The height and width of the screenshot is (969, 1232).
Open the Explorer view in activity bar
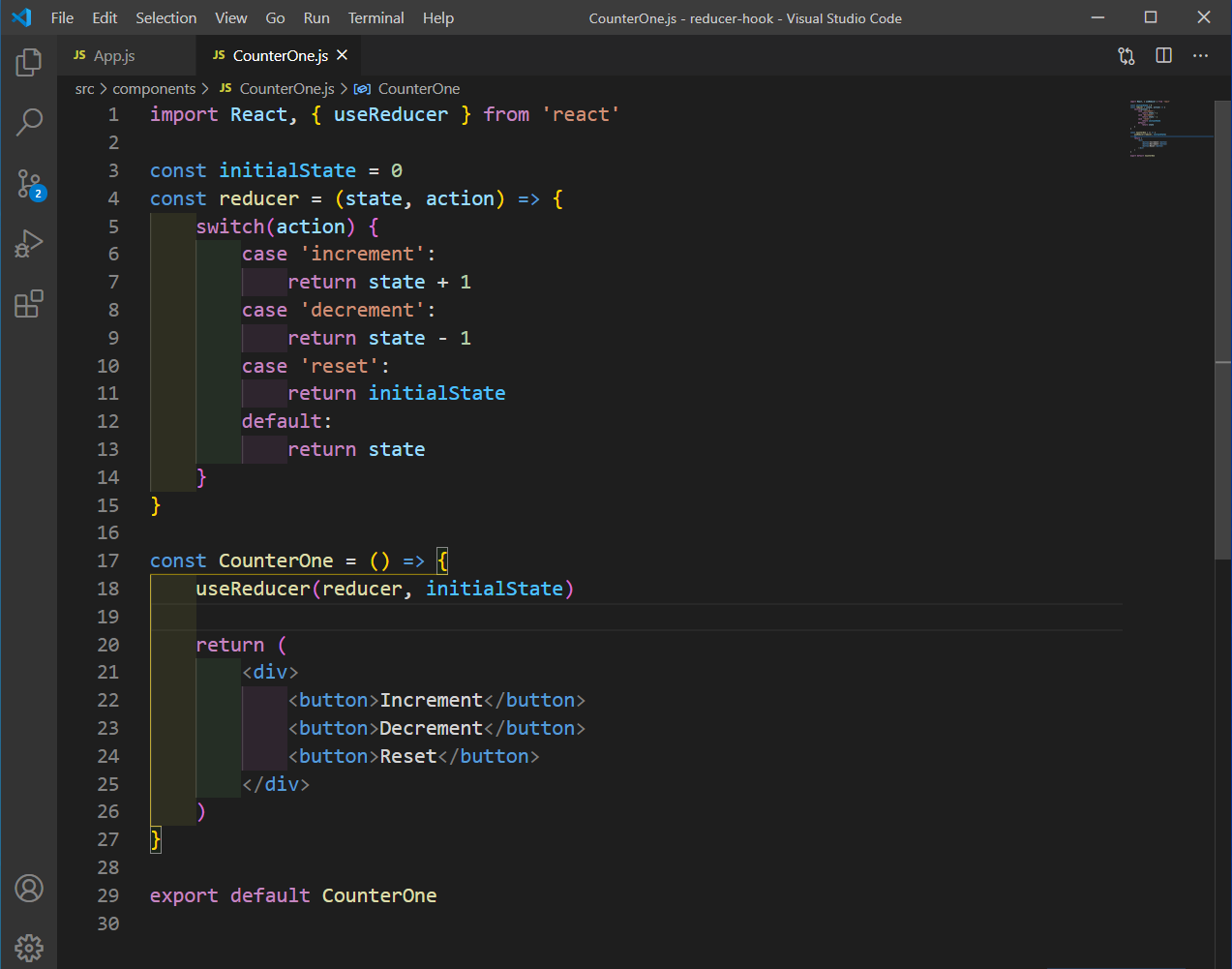click(29, 63)
